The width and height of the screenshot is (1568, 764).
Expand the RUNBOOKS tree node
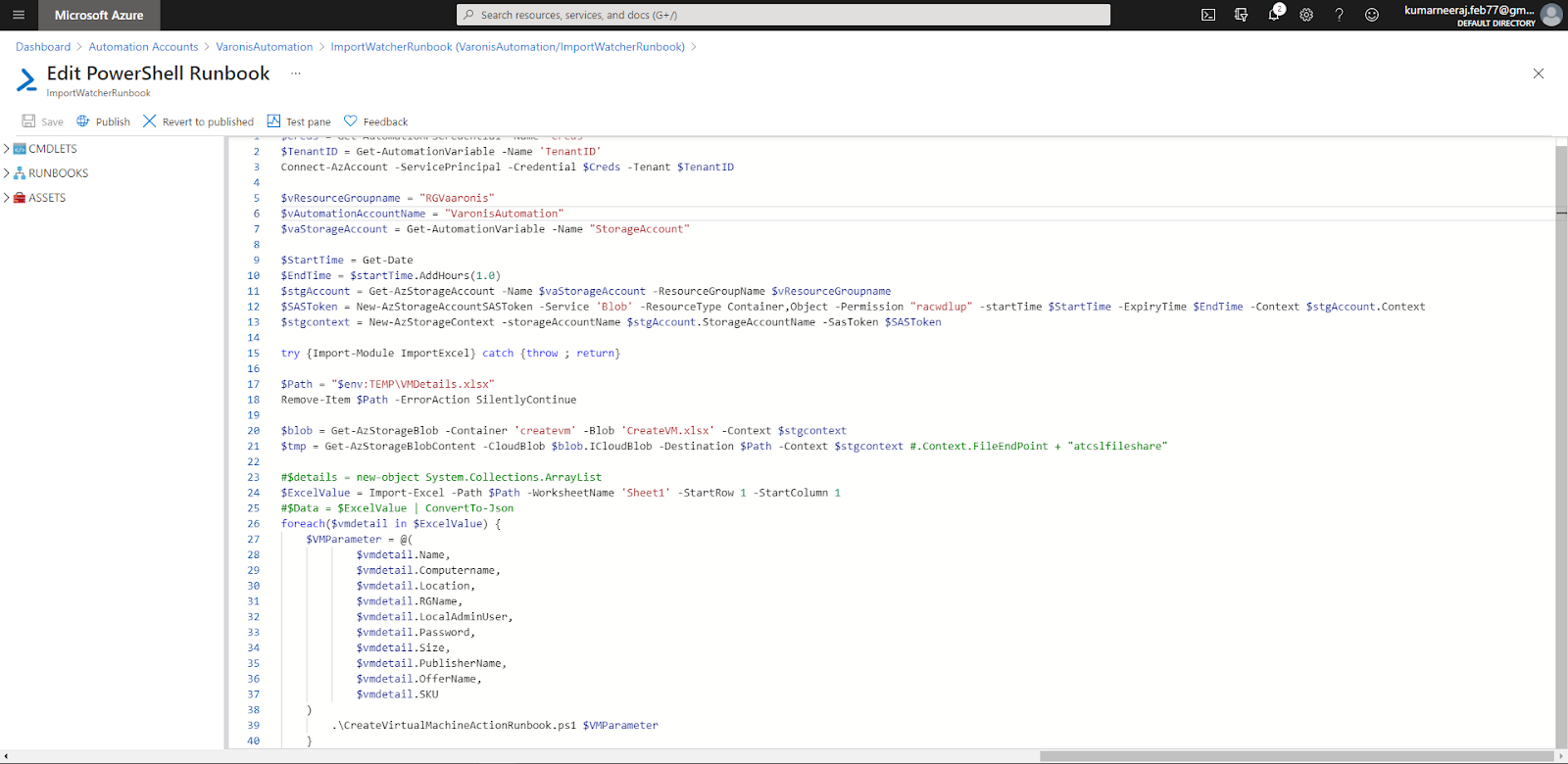coord(7,173)
